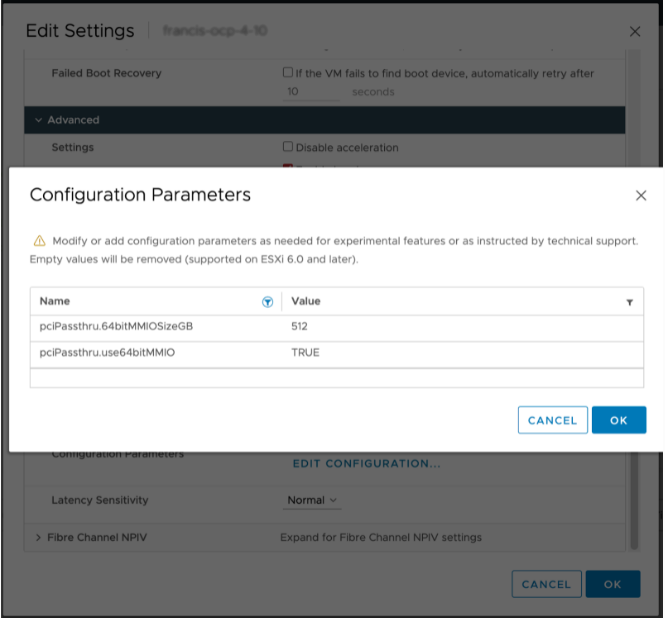Image resolution: width=665 pixels, height=618 pixels.
Task: Click the yellow warning triangle icon
Action: 39,241
